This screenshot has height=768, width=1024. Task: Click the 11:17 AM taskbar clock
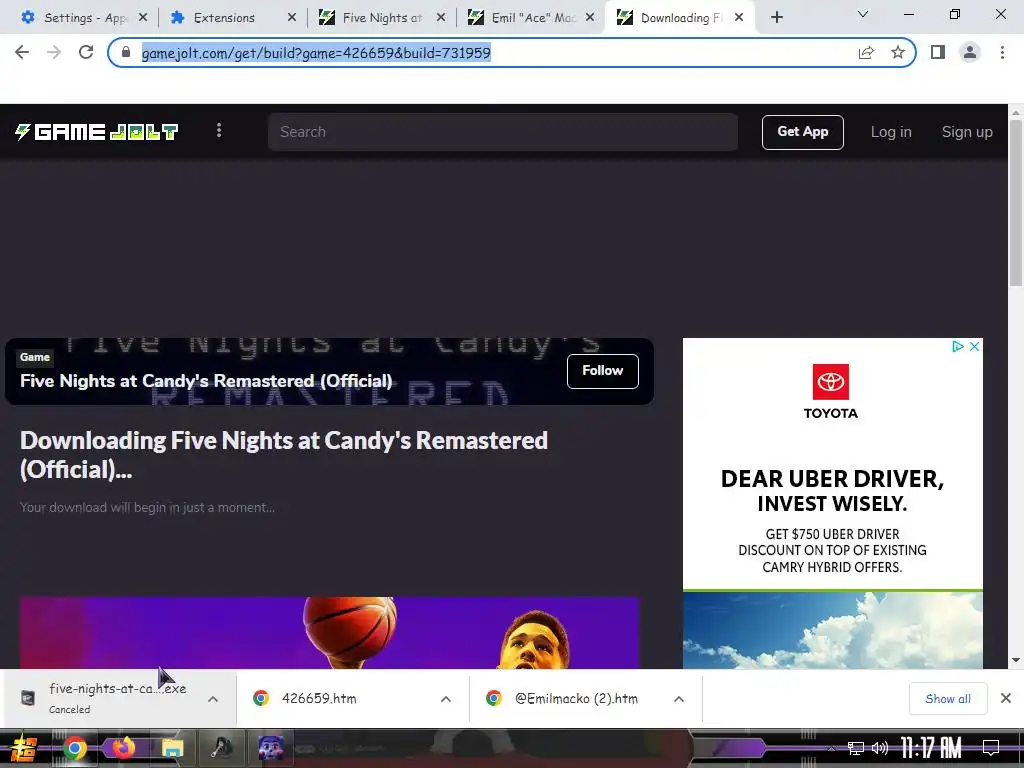click(931, 748)
